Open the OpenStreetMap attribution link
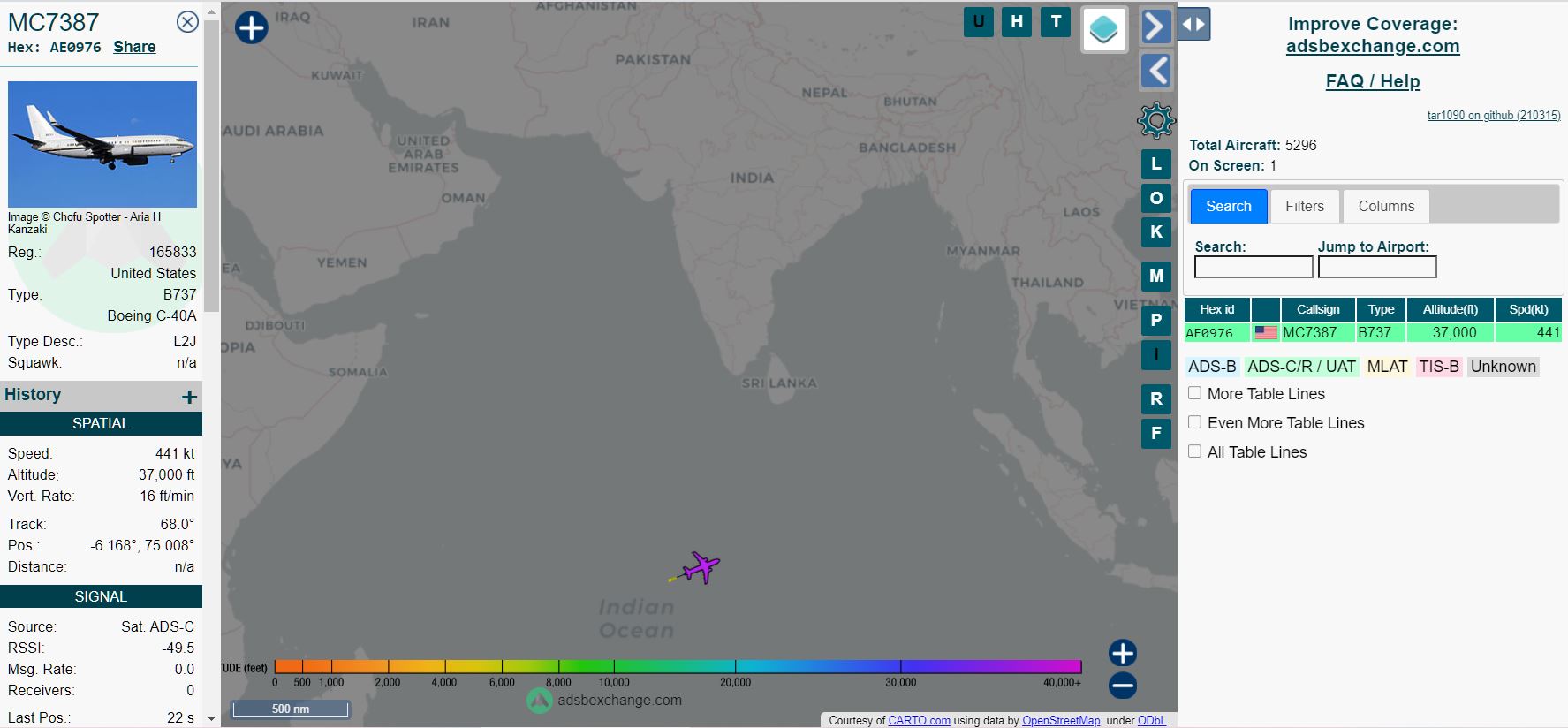The width and height of the screenshot is (1568, 728). click(1061, 721)
